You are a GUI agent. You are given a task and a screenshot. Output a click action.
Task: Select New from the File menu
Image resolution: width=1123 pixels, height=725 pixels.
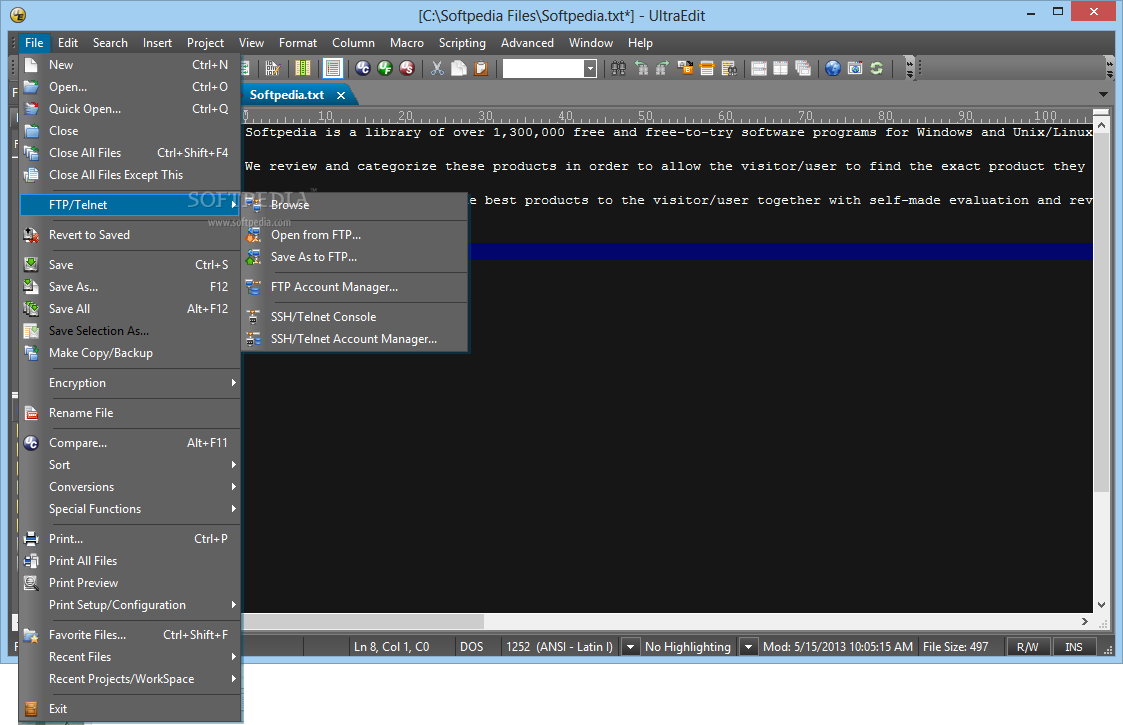tap(130, 65)
